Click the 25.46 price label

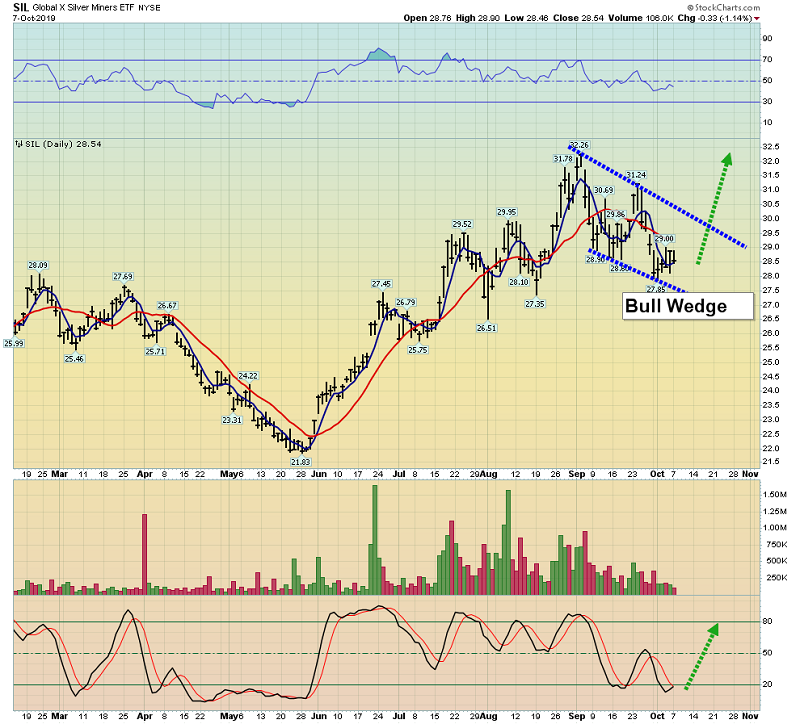74,358
